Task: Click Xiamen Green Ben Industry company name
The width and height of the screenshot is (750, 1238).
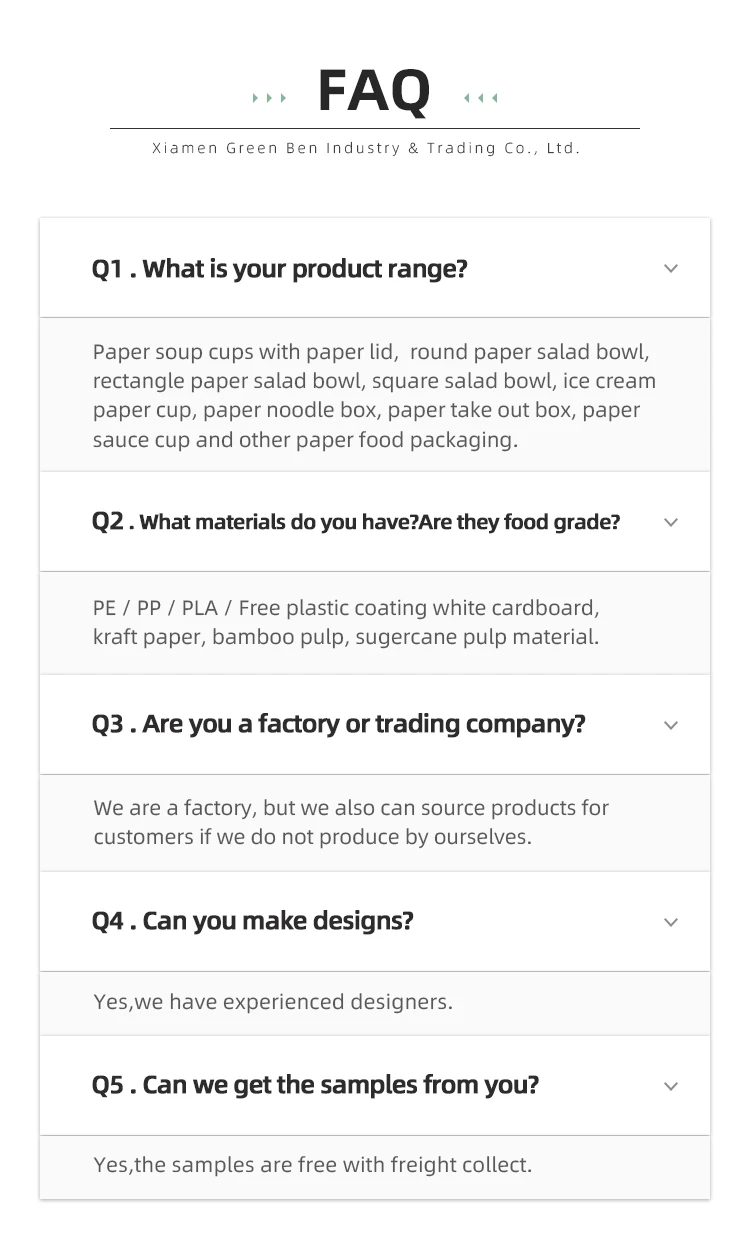Action: point(366,148)
